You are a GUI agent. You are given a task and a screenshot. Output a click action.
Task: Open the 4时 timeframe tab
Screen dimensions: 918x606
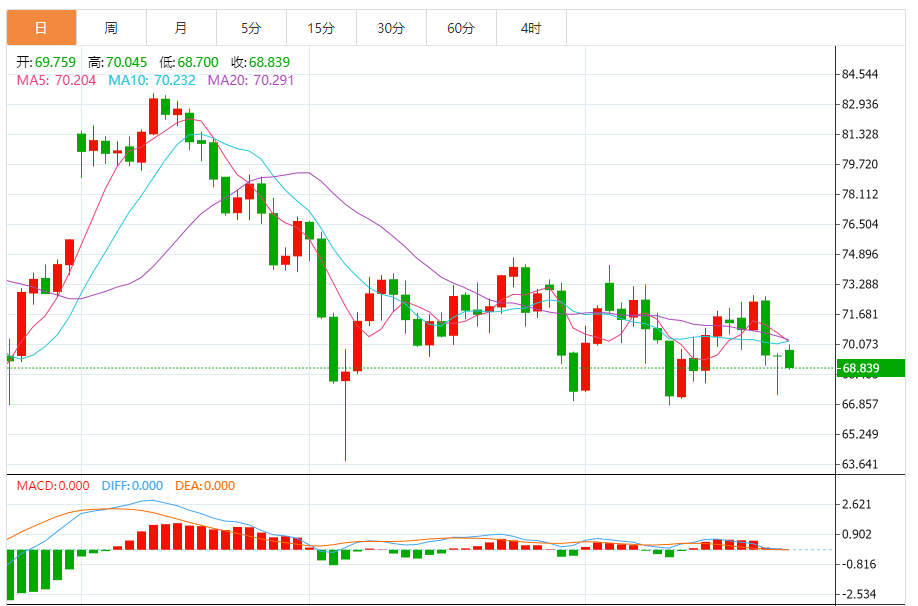(531, 28)
